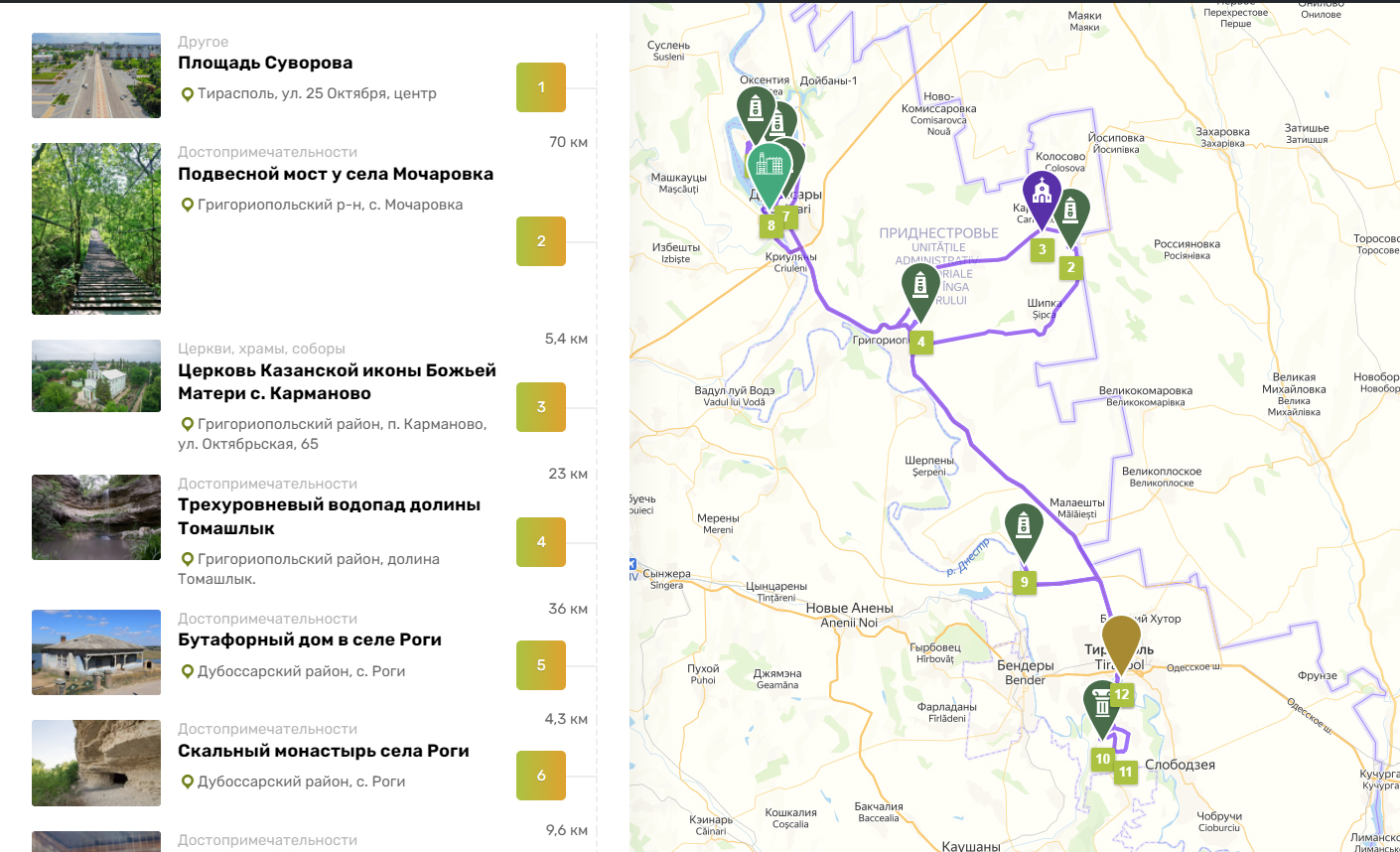Click map marker number 7

pos(786,216)
